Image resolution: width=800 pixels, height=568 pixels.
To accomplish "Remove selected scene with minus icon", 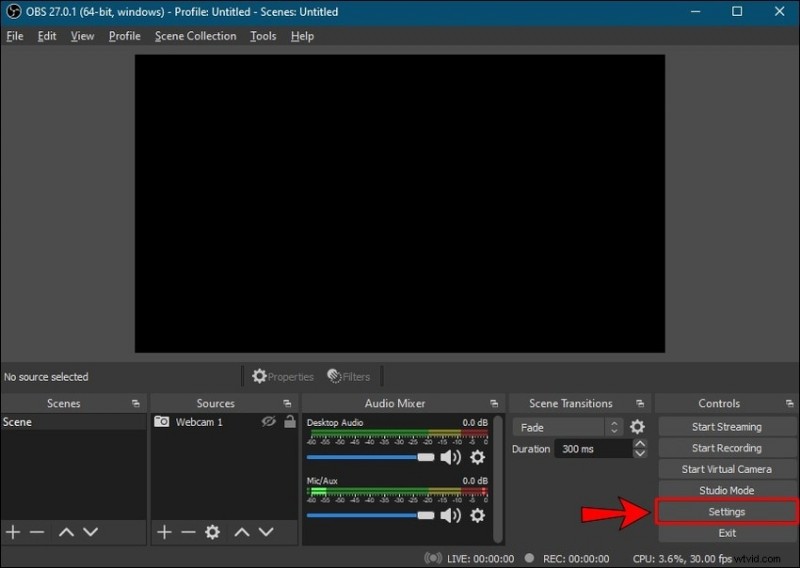I will tap(37, 532).
